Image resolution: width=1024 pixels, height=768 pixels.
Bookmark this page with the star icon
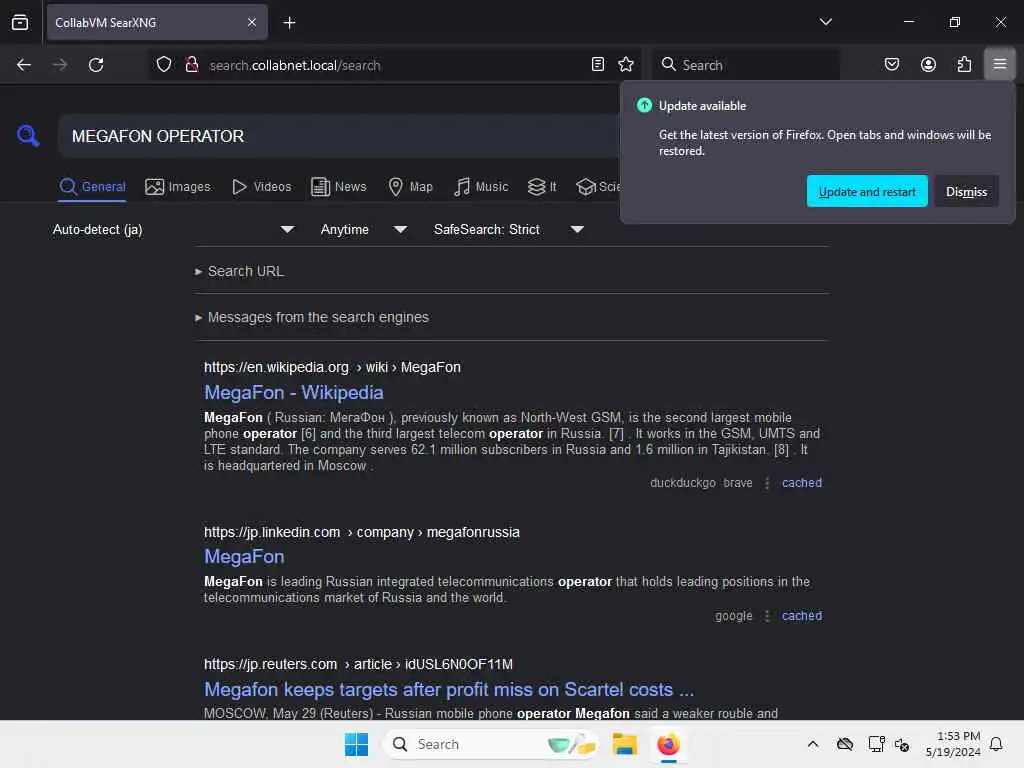[626, 64]
